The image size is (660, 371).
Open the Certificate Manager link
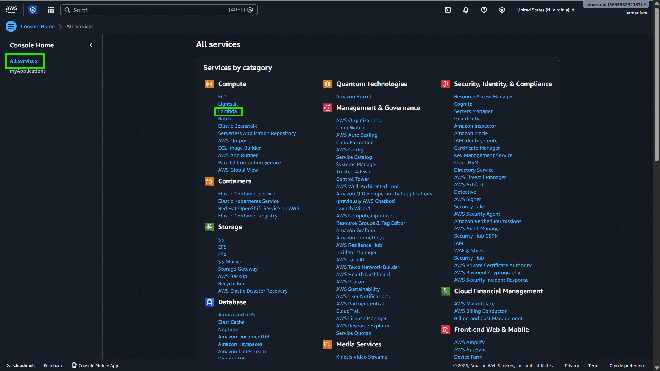pos(477,148)
